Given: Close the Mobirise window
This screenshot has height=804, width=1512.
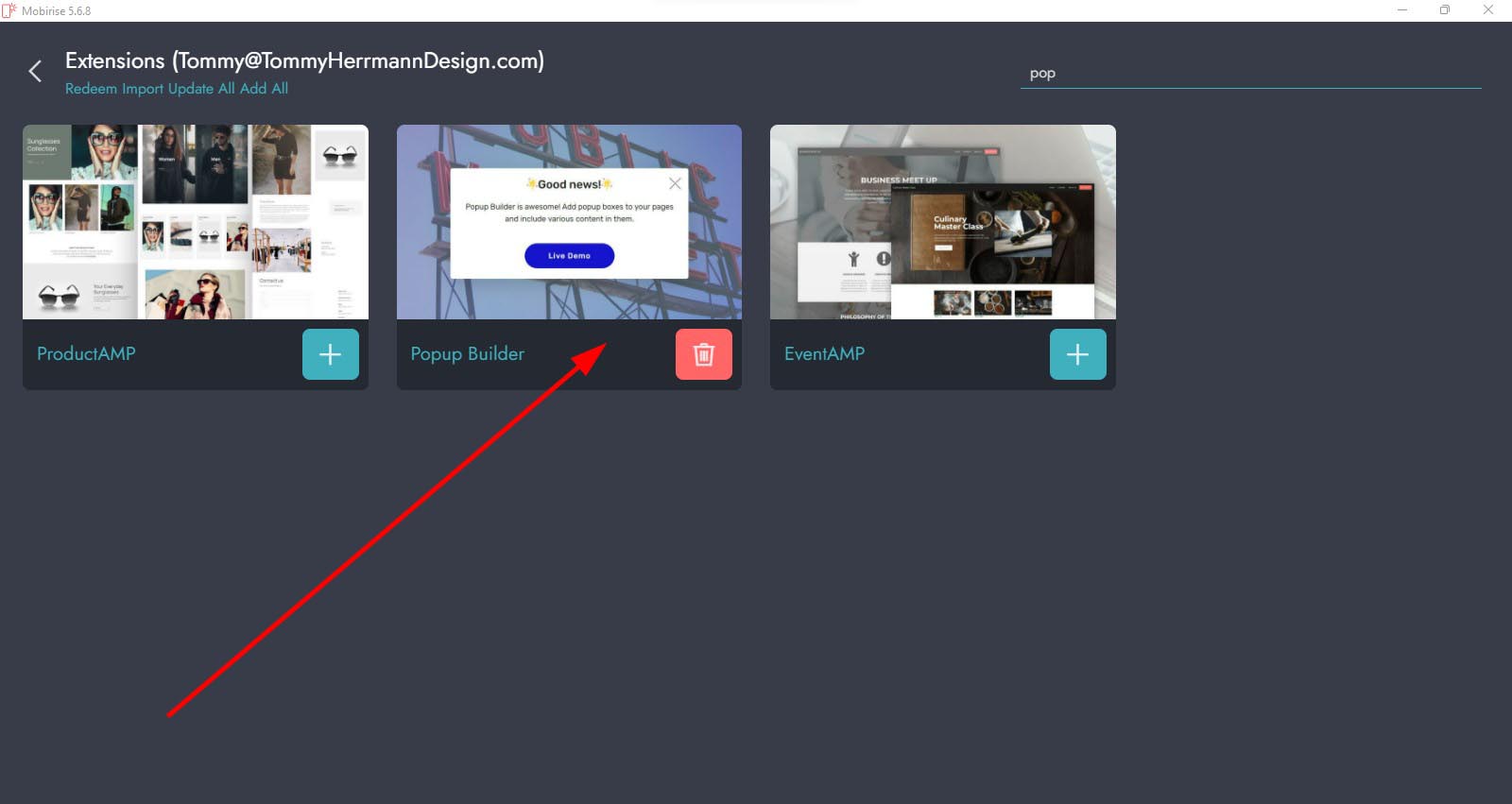Looking at the screenshot, I should (x=1487, y=10).
